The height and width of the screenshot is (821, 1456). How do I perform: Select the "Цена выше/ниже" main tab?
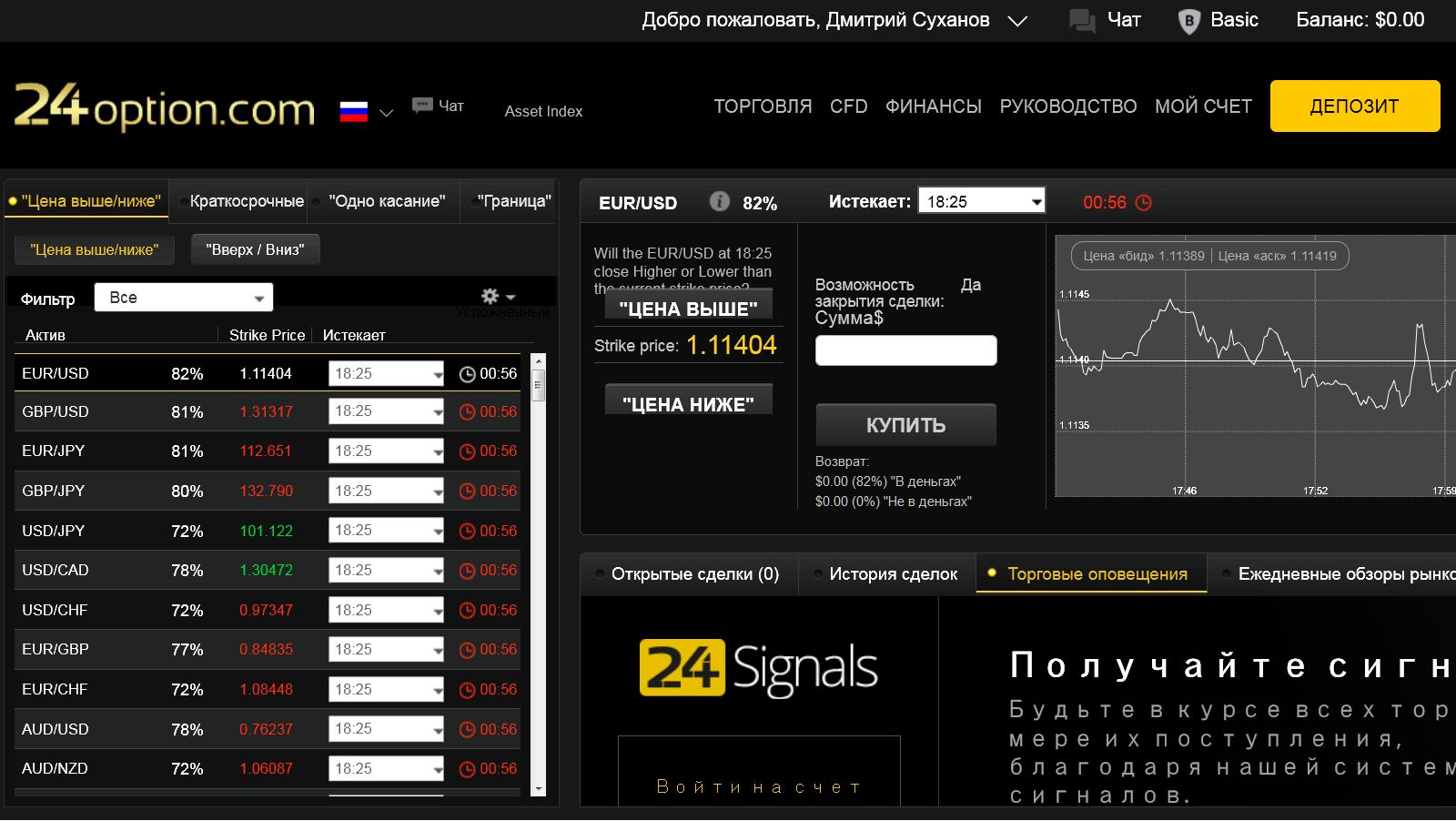coord(87,201)
